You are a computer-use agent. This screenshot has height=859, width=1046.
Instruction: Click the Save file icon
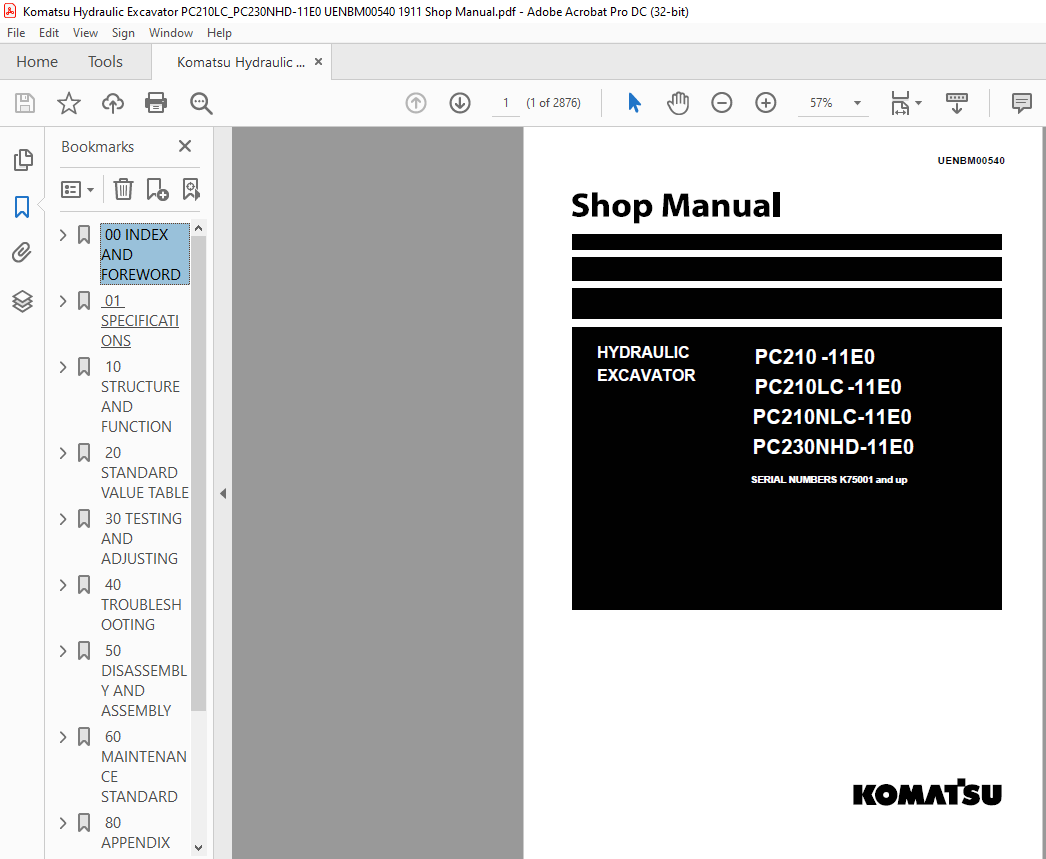tap(25, 103)
